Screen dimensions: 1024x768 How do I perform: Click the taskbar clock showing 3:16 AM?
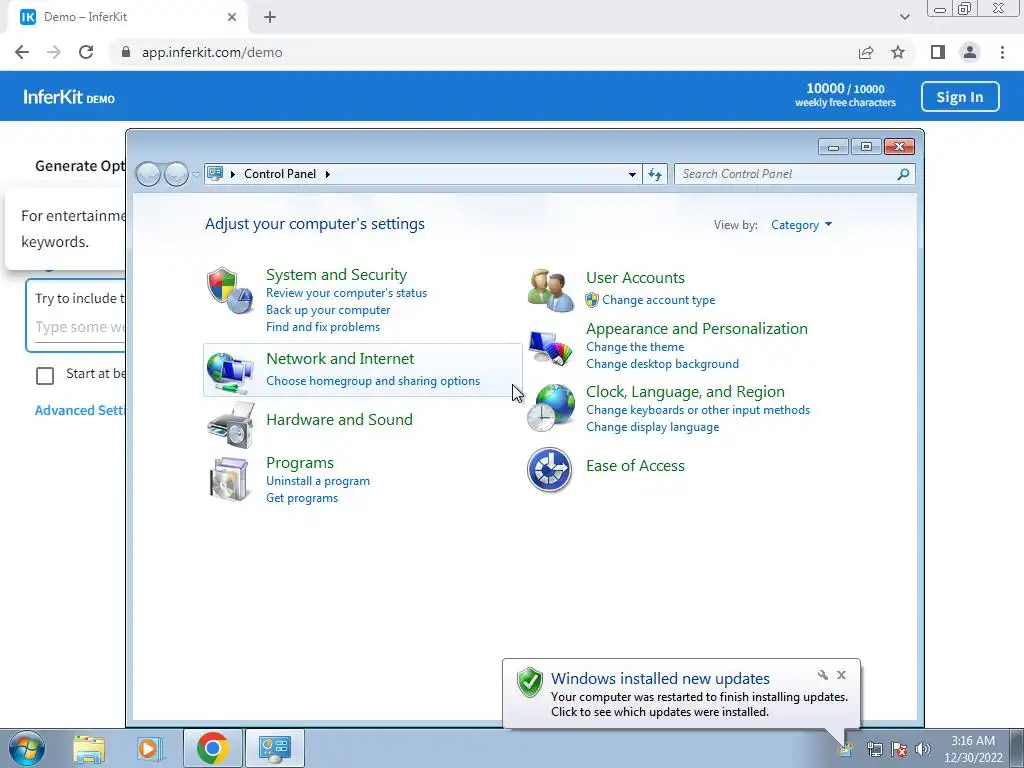pyautogui.click(x=973, y=749)
